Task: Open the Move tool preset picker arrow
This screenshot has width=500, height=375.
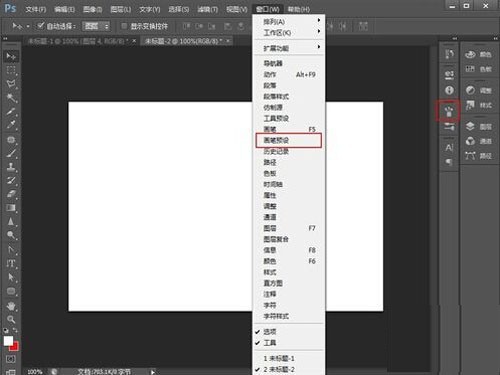Action: coord(28,26)
